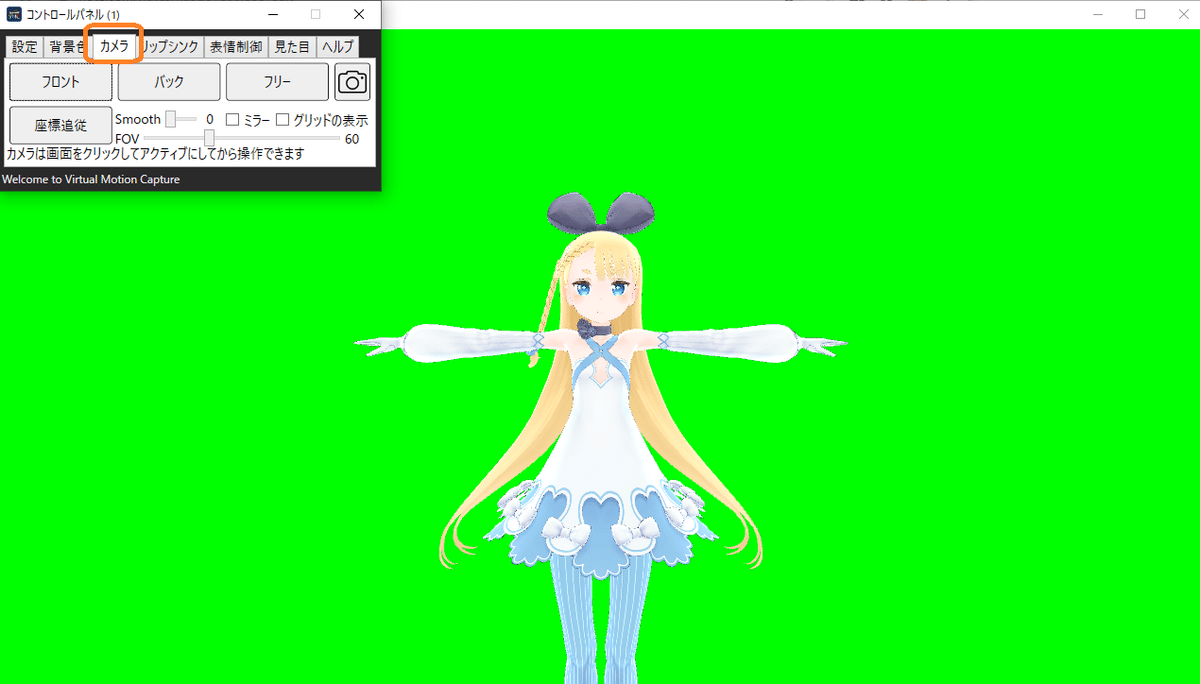Click the FOV slider handle

(x=208, y=137)
